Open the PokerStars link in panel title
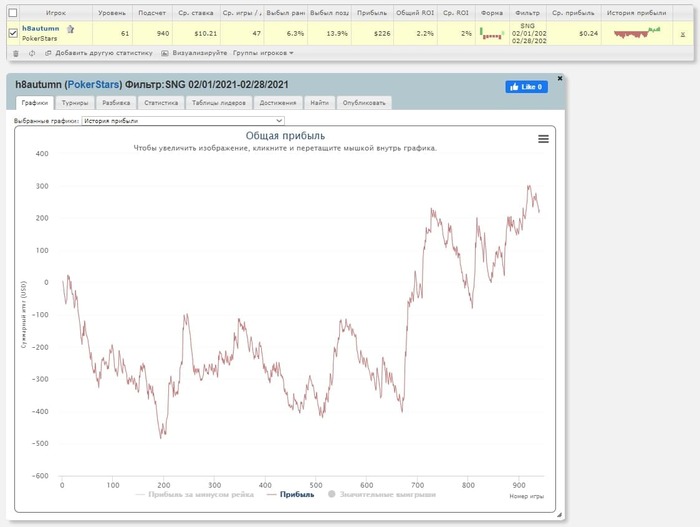Viewport: 700px width, 527px height. coord(93,84)
